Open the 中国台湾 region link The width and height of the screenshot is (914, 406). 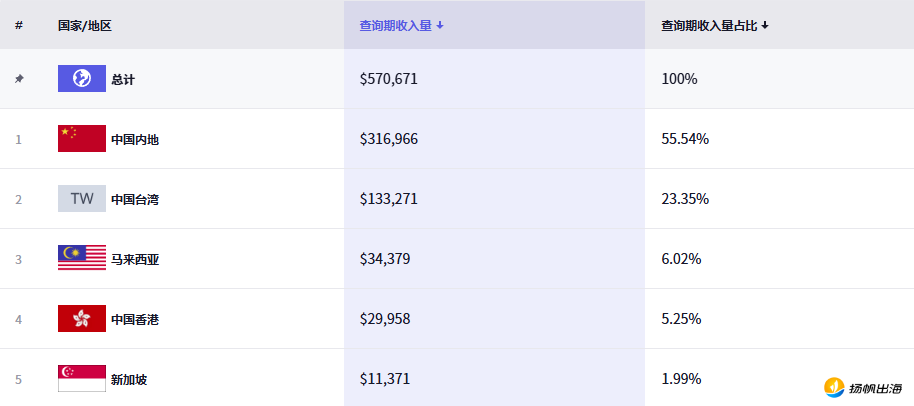pyautogui.click(x=135, y=199)
